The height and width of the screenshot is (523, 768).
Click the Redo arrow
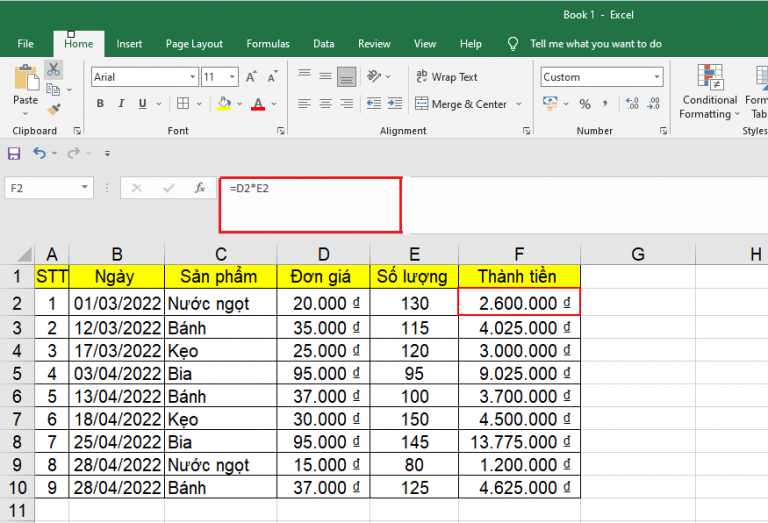point(73,153)
